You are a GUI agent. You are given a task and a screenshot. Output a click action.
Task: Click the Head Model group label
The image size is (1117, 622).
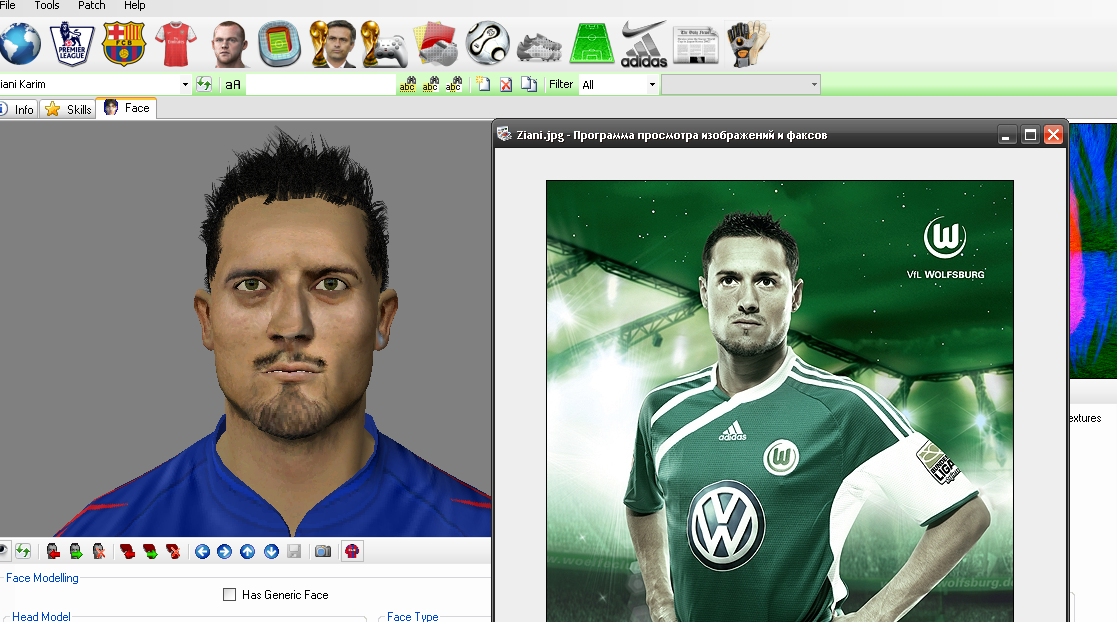point(41,616)
